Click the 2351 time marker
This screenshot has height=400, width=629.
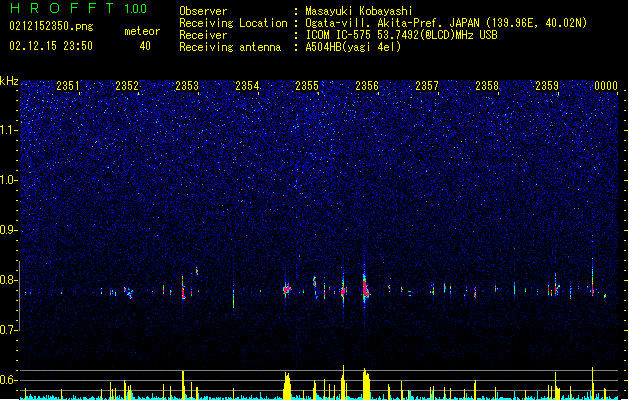[67, 86]
